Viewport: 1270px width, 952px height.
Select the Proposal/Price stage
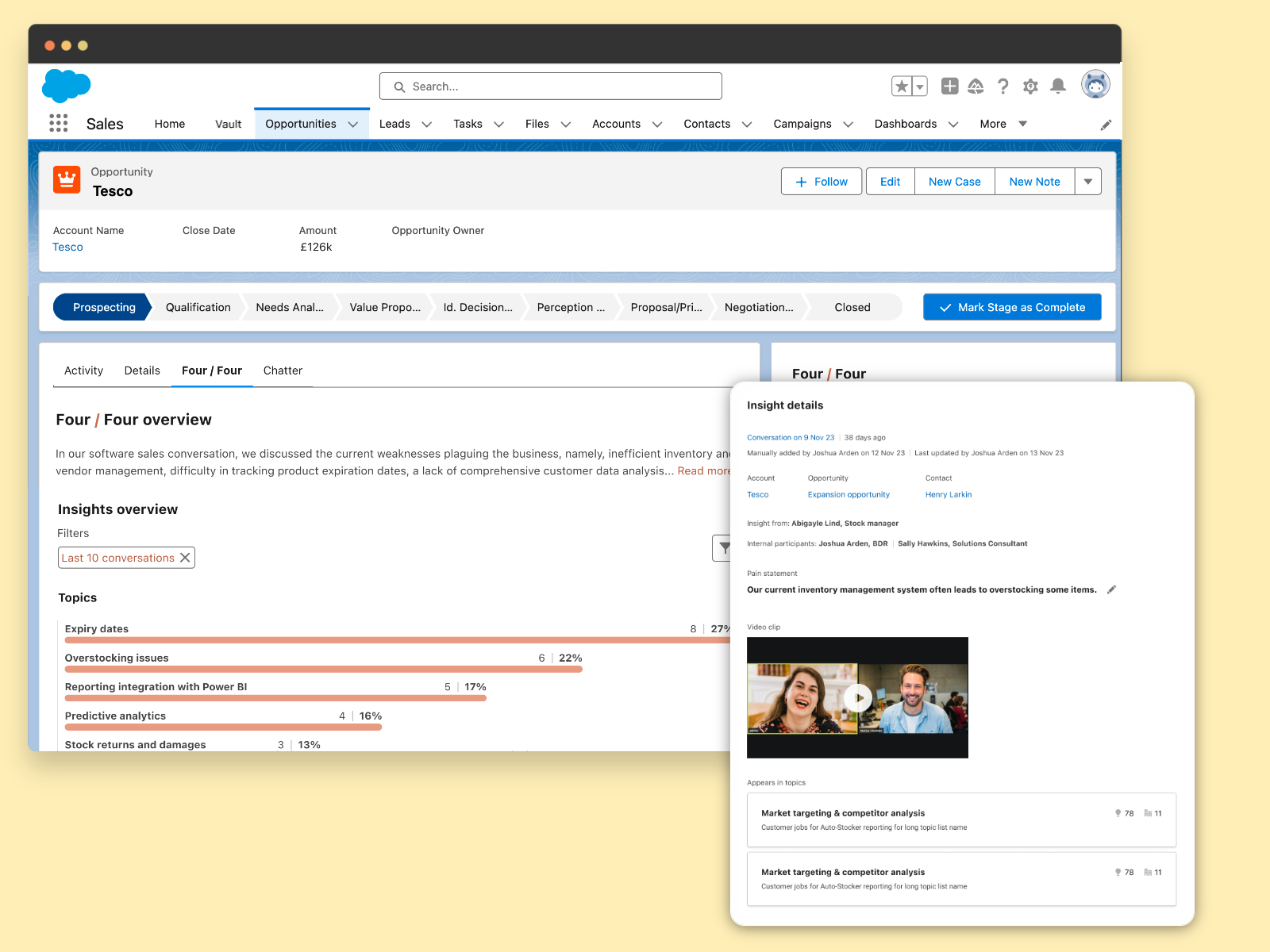666,307
